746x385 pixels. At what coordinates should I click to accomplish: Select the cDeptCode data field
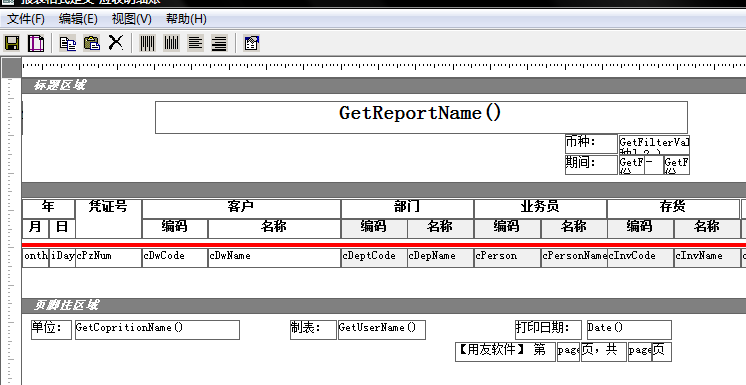[x=374, y=257]
